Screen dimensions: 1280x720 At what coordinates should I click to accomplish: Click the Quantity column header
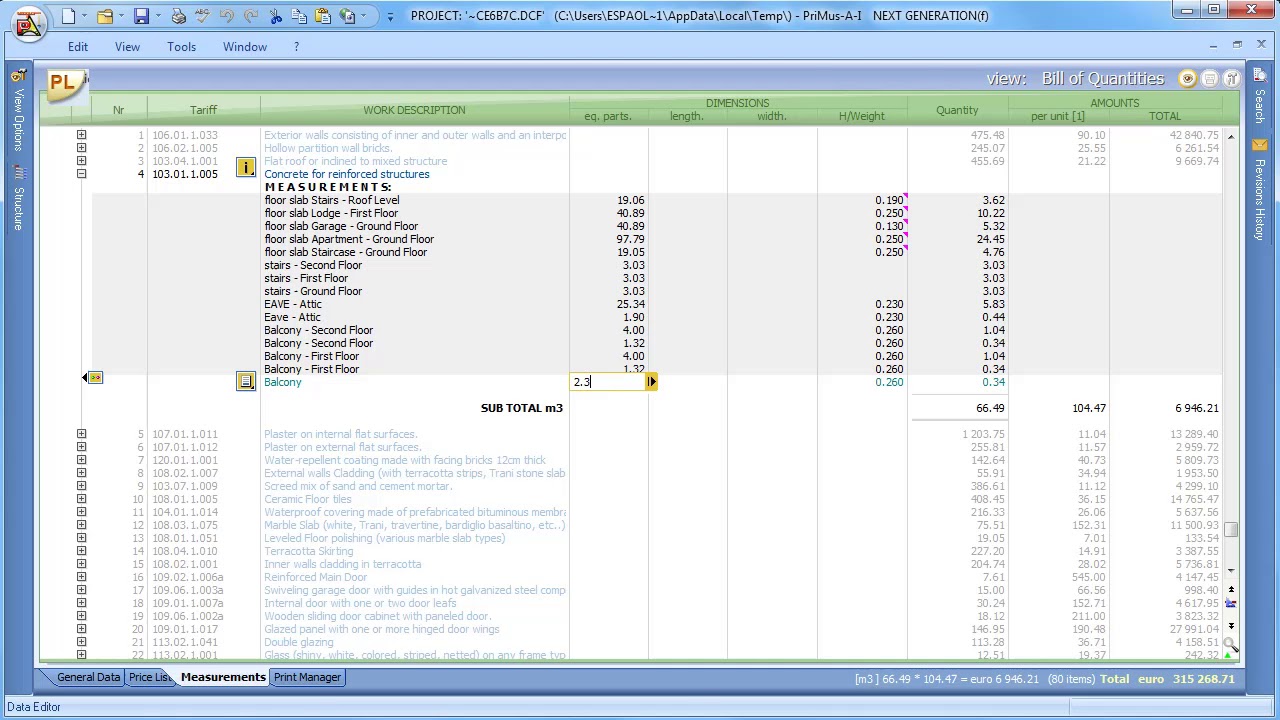pos(957,110)
